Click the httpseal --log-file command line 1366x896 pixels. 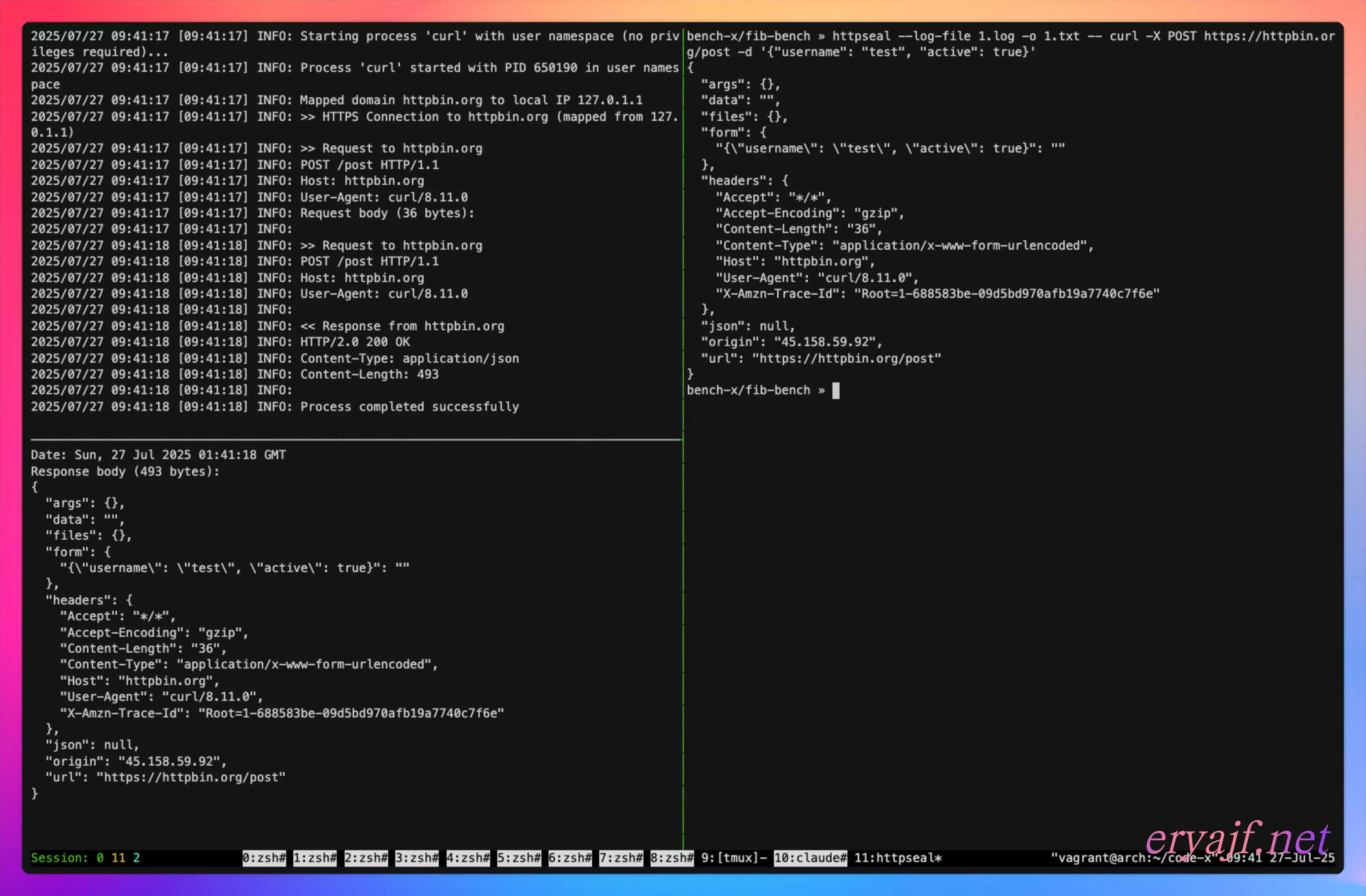point(1011,43)
